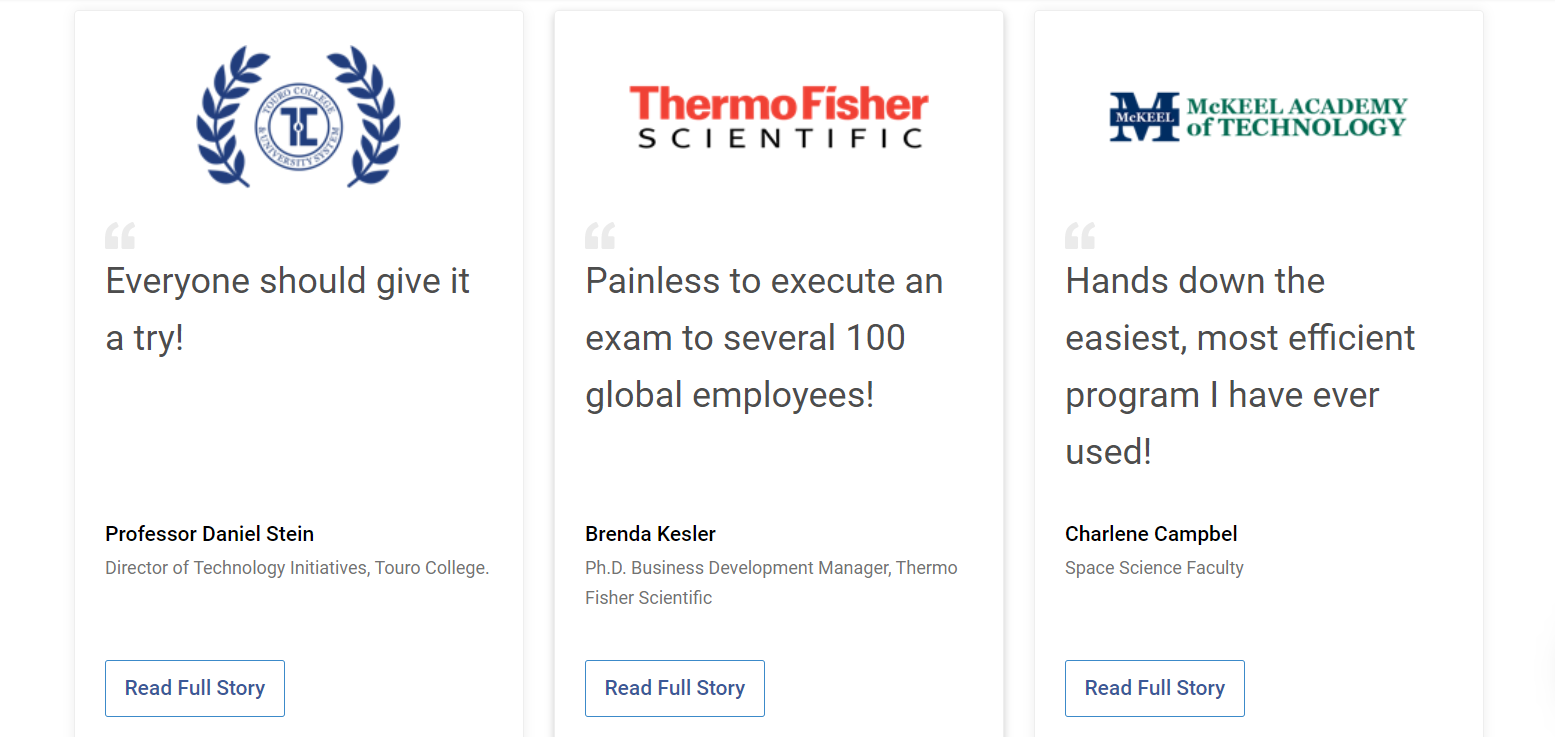1555x737 pixels.
Task: Click the Hands down the easiest quote
Action: tap(1240, 365)
